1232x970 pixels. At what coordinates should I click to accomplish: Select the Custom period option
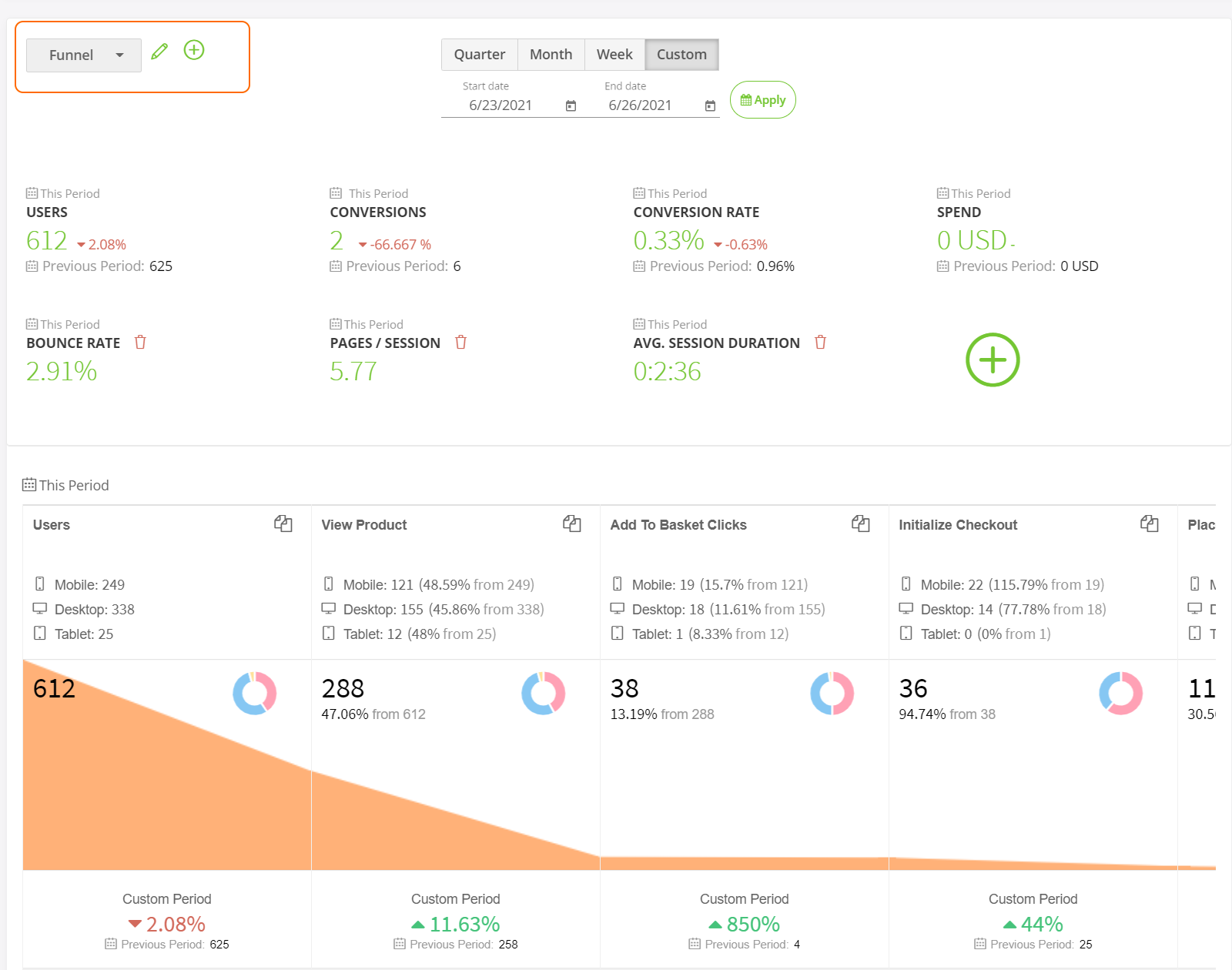681,55
